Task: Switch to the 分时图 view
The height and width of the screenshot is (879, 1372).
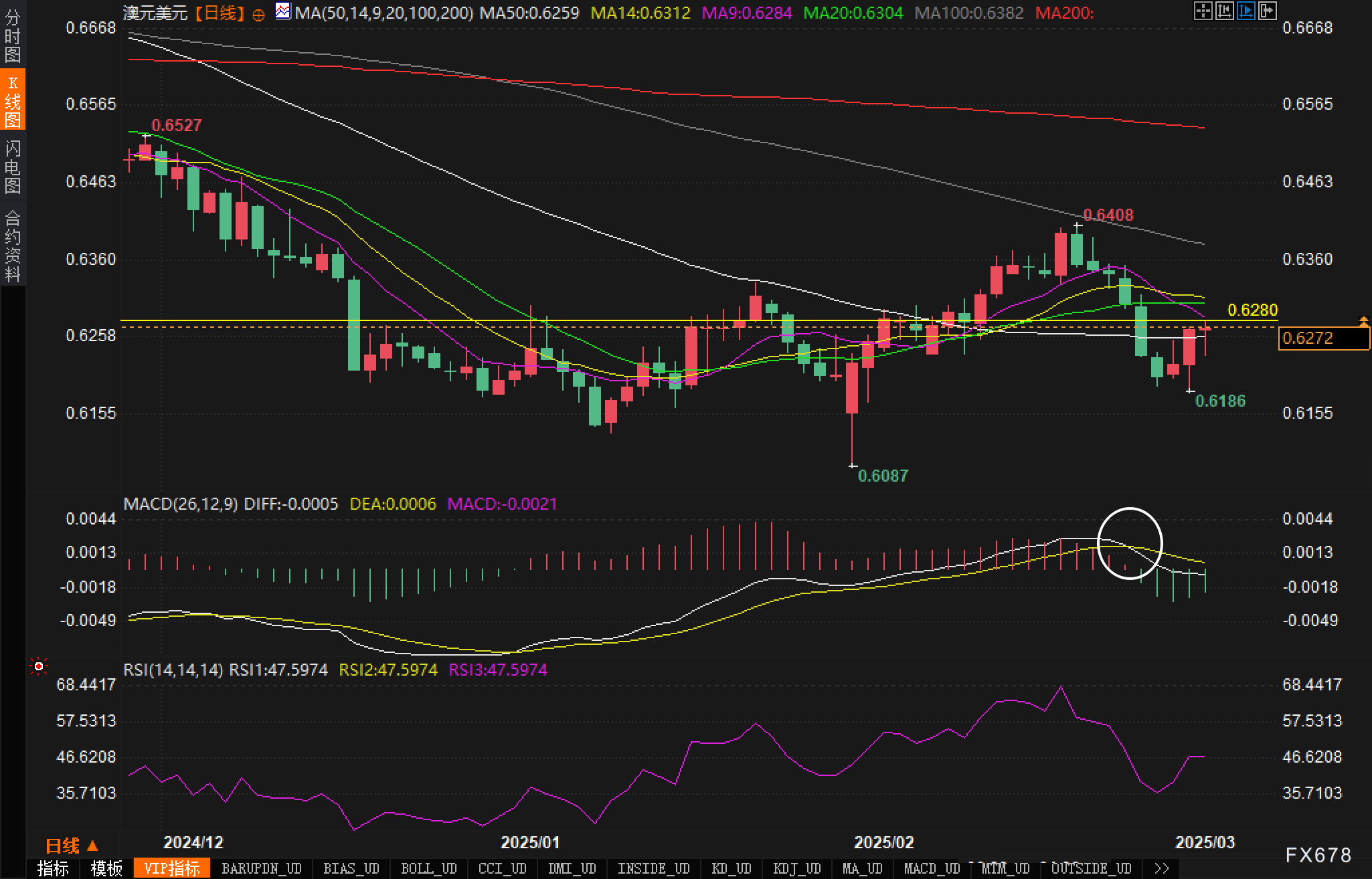Action: point(12,36)
